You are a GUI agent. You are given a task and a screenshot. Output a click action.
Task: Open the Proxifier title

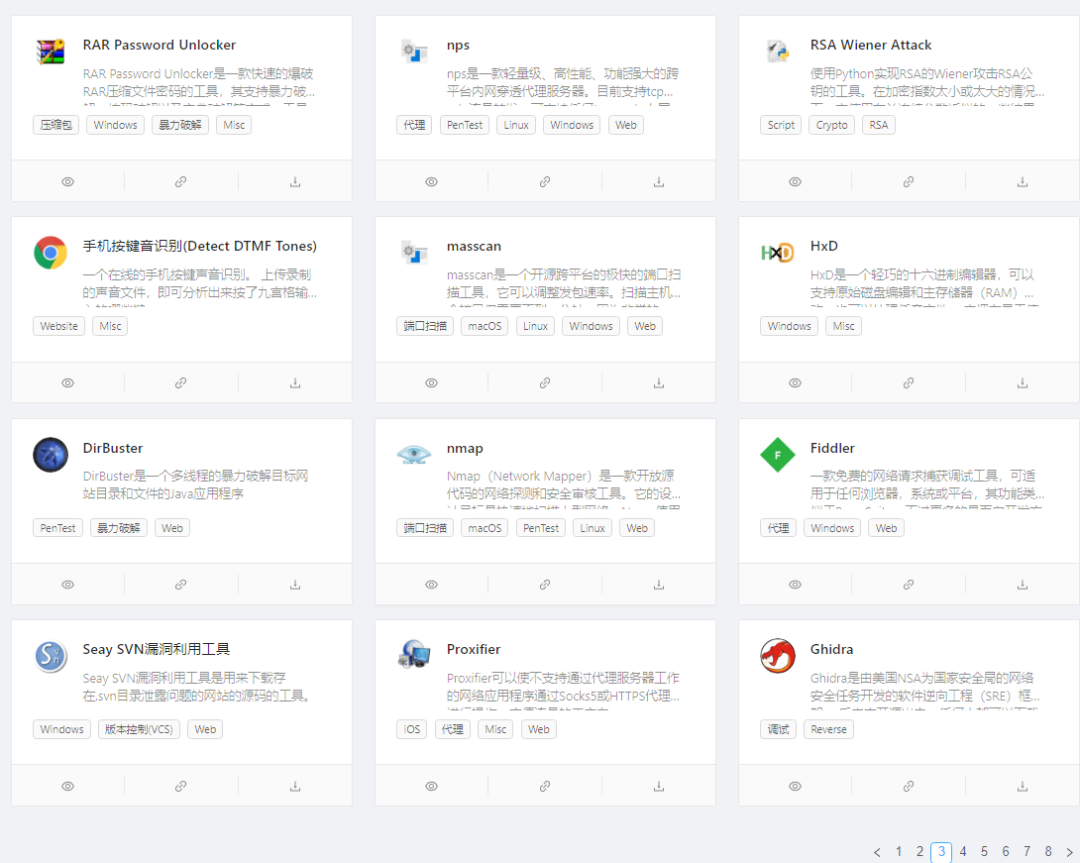[473, 649]
